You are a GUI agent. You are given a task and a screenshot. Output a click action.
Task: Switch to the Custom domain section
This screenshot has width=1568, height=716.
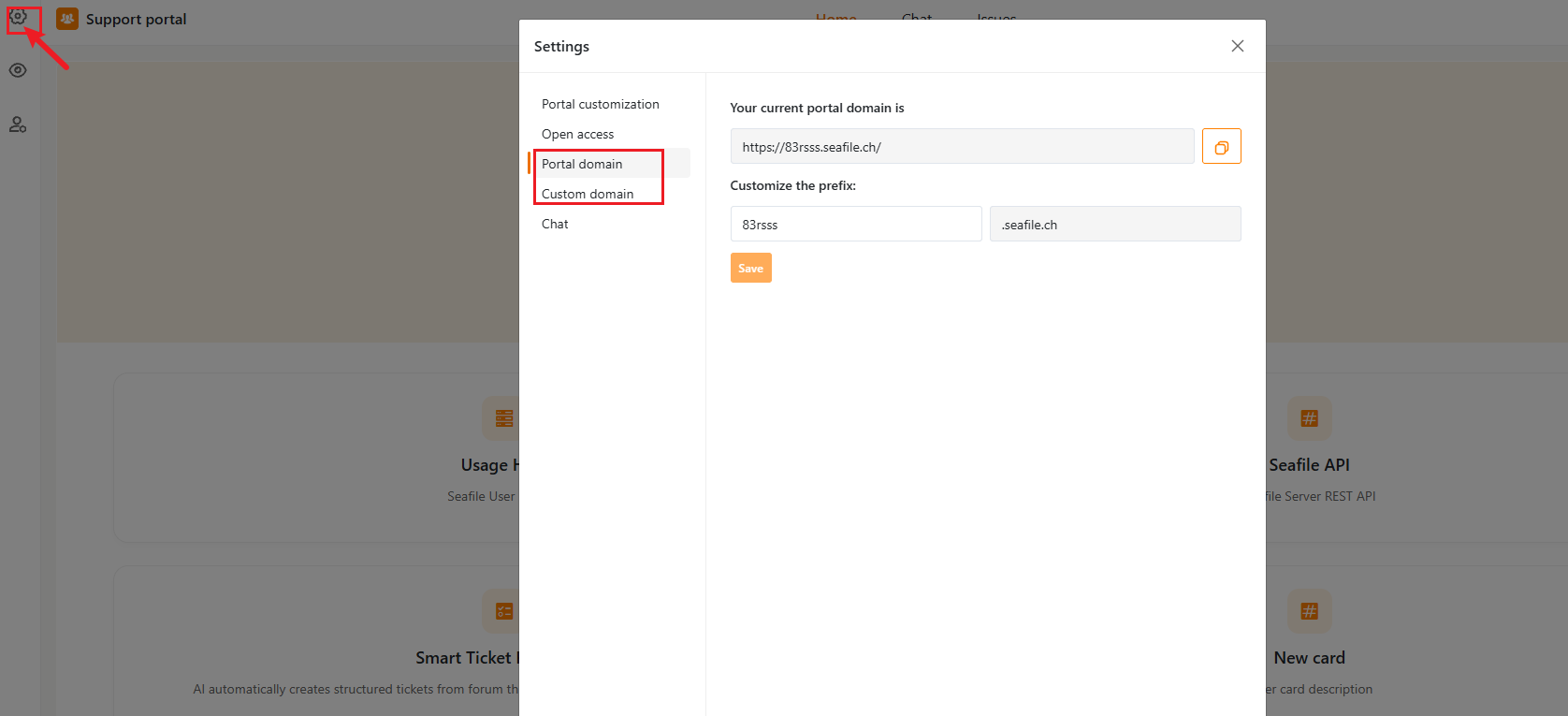click(x=588, y=194)
